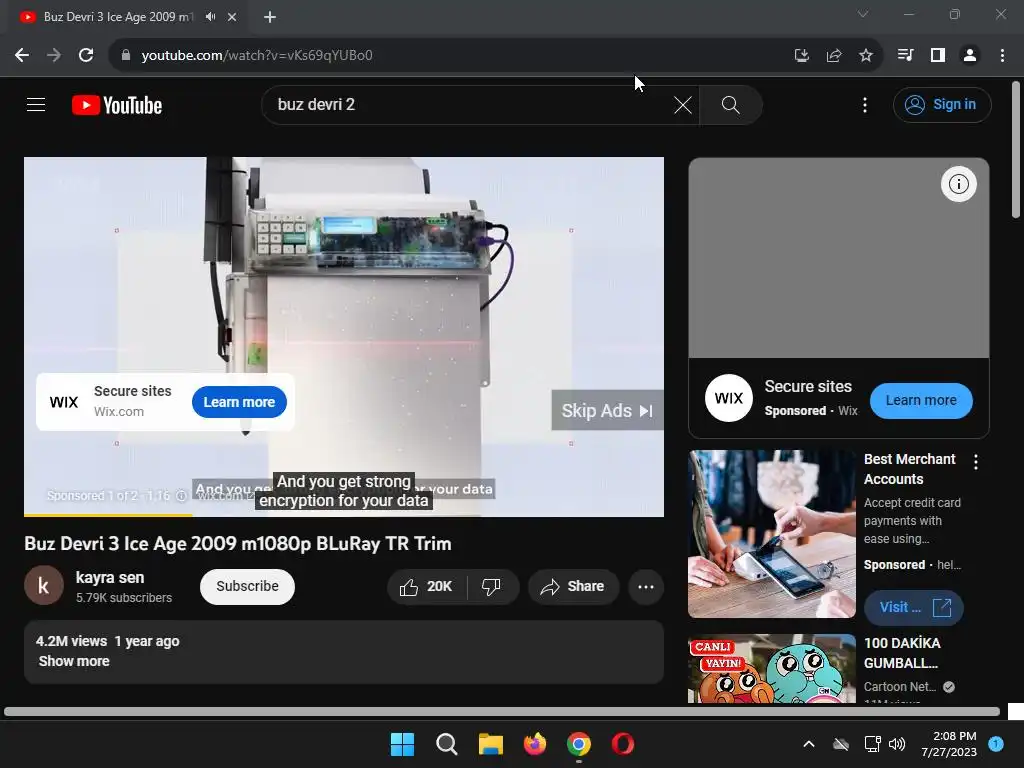Reload the page
Image resolution: width=1024 pixels, height=768 pixels.
point(86,56)
